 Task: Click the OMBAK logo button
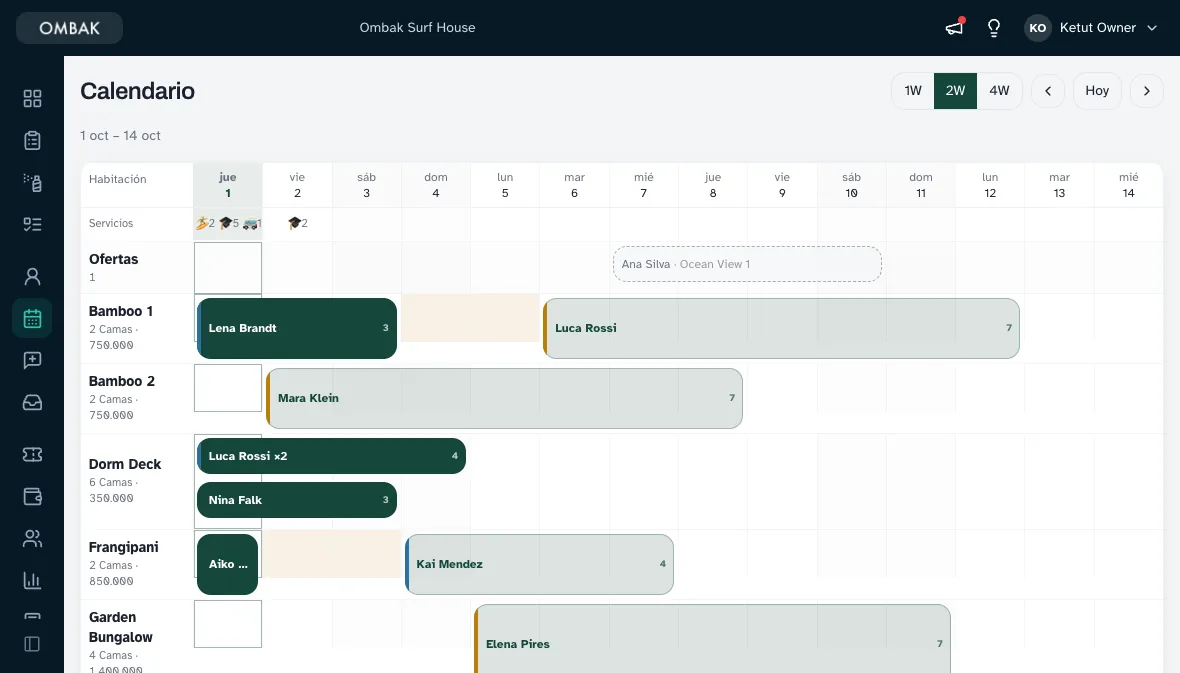(69, 28)
